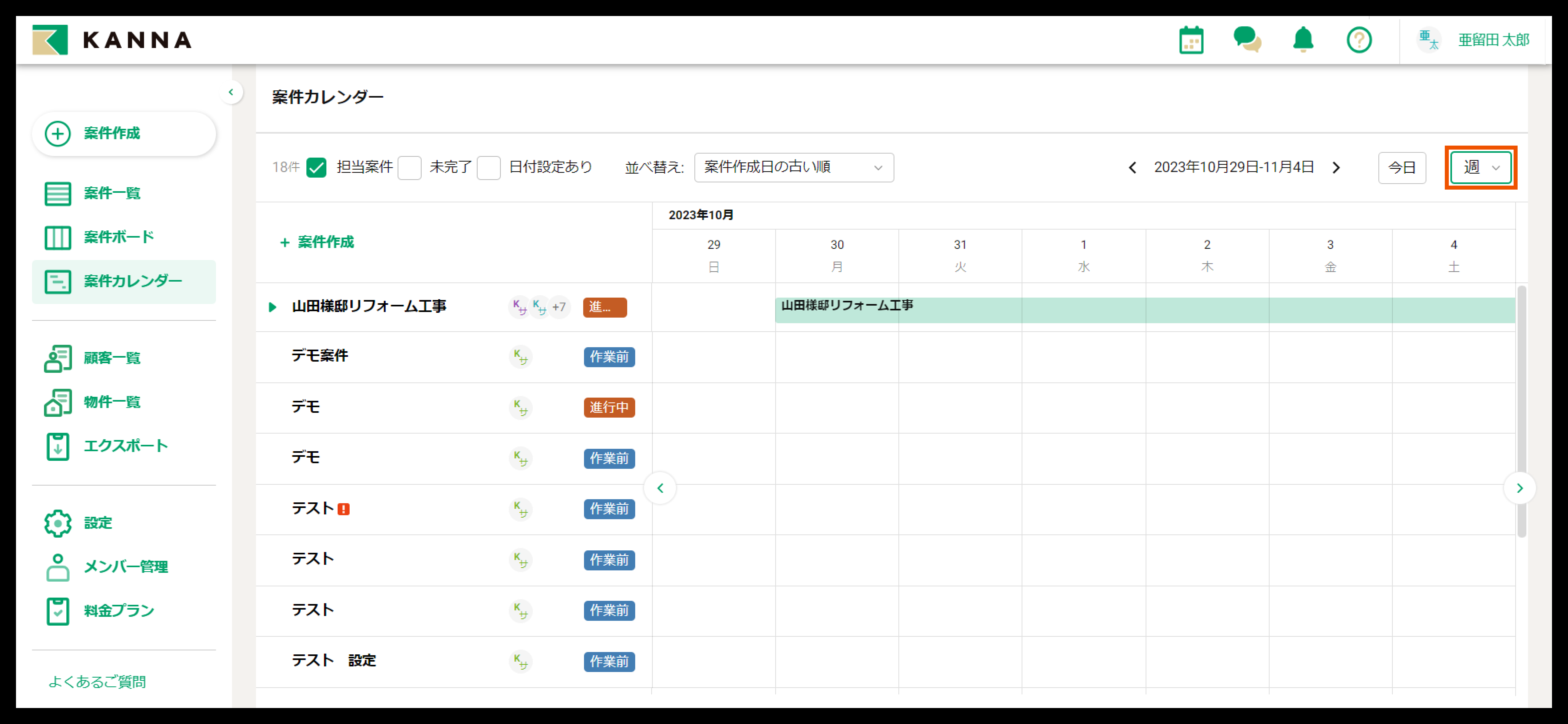
Task: Open 物件一覧 in the sidebar
Action: point(124,402)
